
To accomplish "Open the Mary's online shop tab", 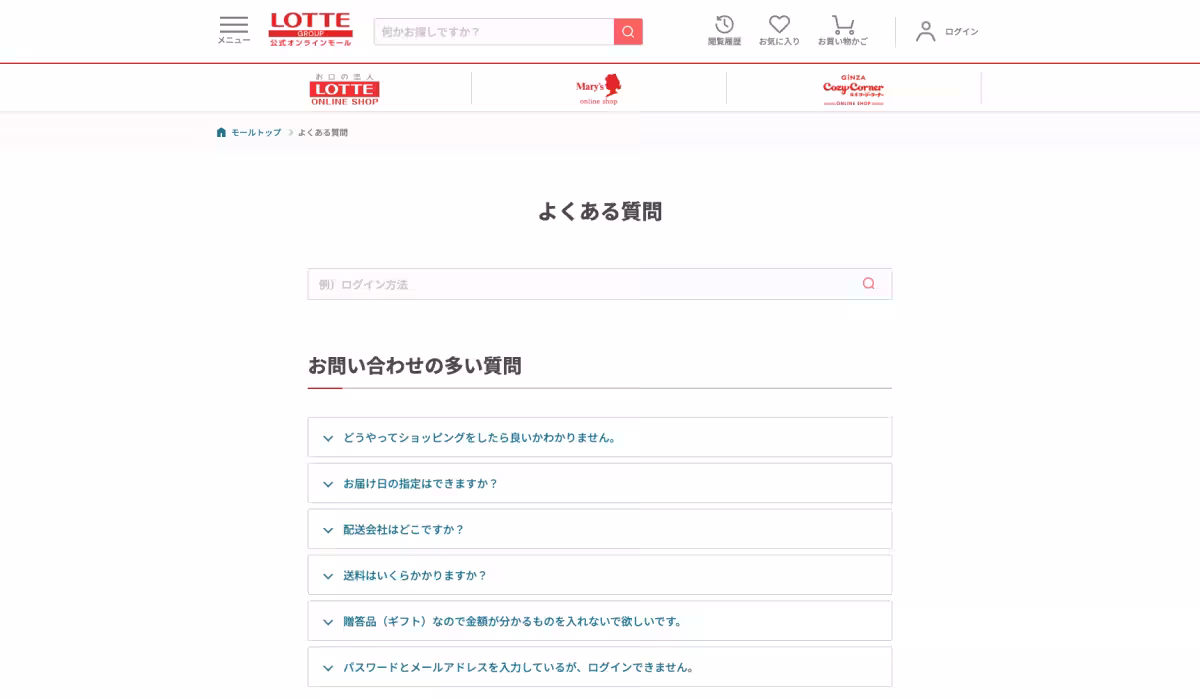I will 598,89.
